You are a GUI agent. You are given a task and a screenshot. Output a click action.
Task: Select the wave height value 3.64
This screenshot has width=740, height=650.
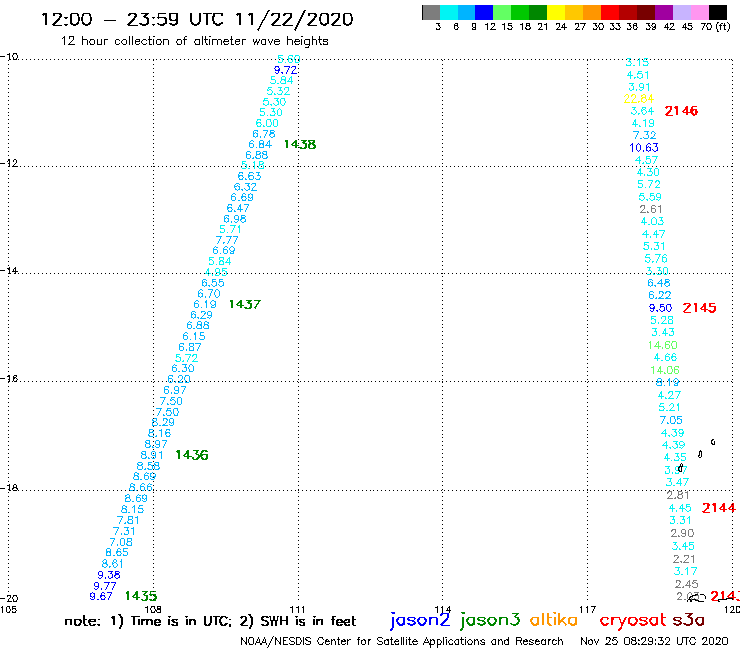click(x=642, y=111)
